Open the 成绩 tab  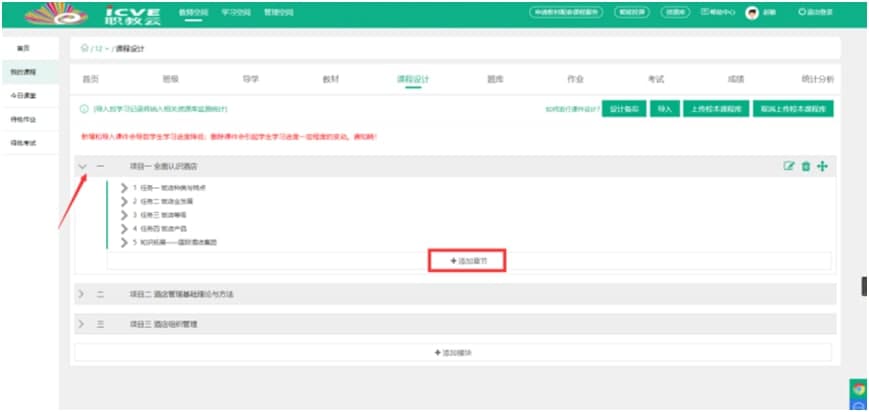pos(735,79)
